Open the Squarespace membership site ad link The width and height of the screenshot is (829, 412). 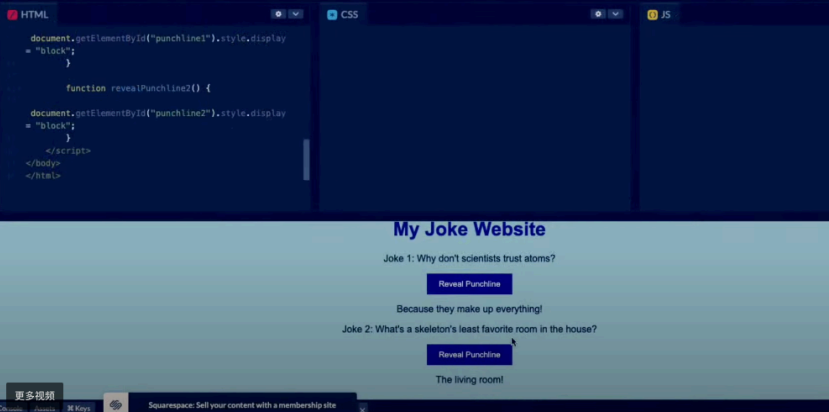pyautogui.click(x=242, y=405)
